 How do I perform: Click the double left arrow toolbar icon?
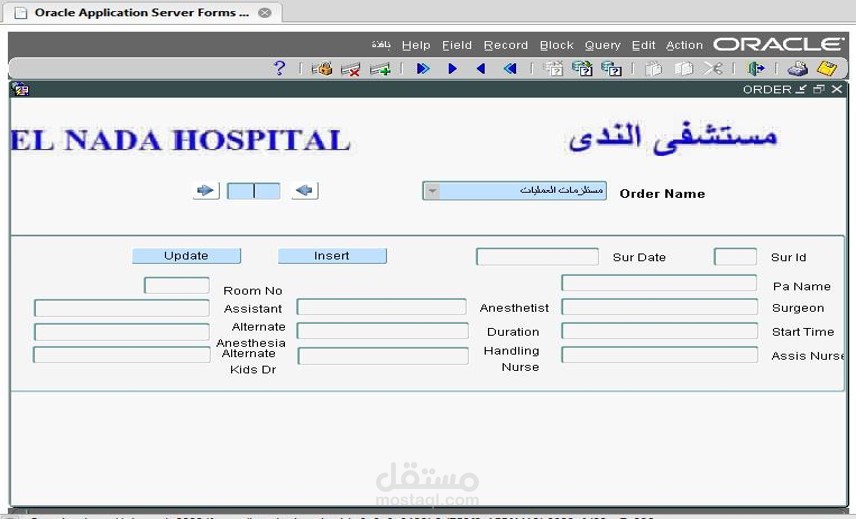(x=510, y=69)
